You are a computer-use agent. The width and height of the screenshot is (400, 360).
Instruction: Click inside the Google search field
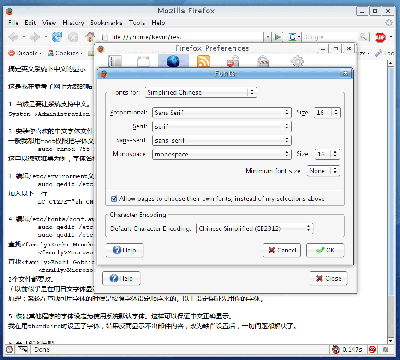tap(330, 37)
